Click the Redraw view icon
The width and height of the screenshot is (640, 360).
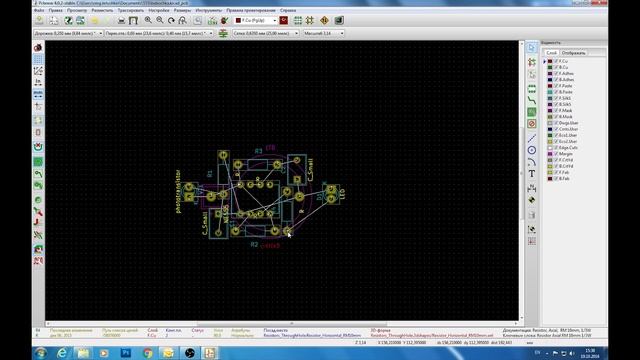tap(171, 20)
